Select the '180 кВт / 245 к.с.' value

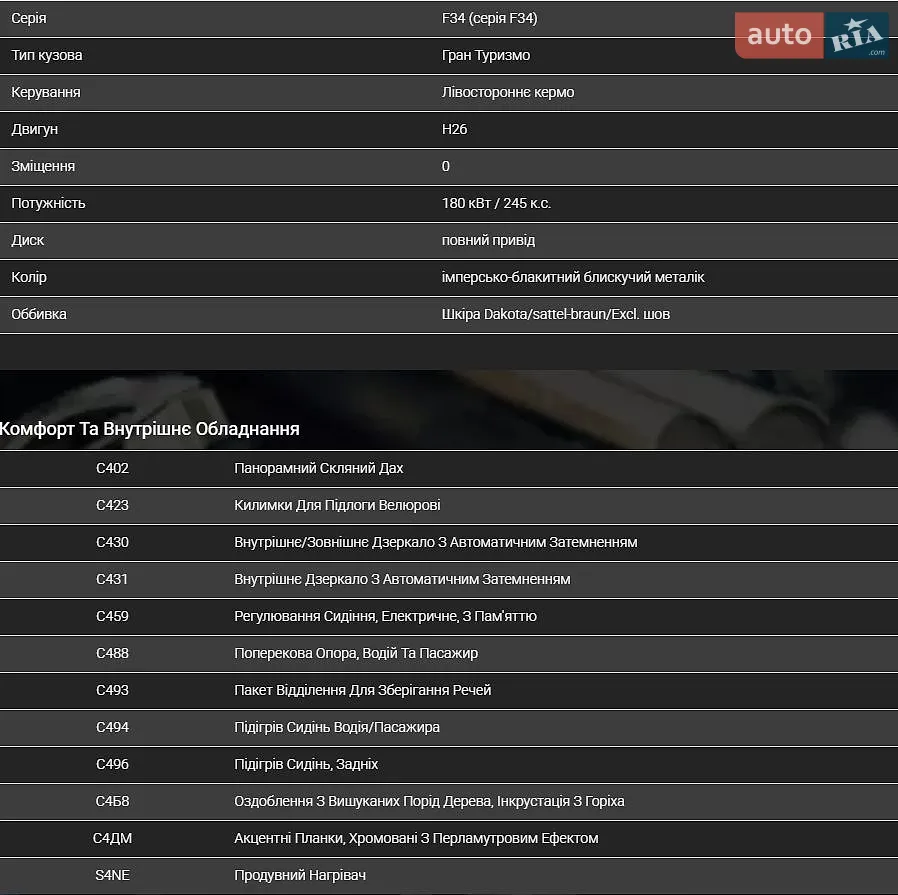(497, 203)
